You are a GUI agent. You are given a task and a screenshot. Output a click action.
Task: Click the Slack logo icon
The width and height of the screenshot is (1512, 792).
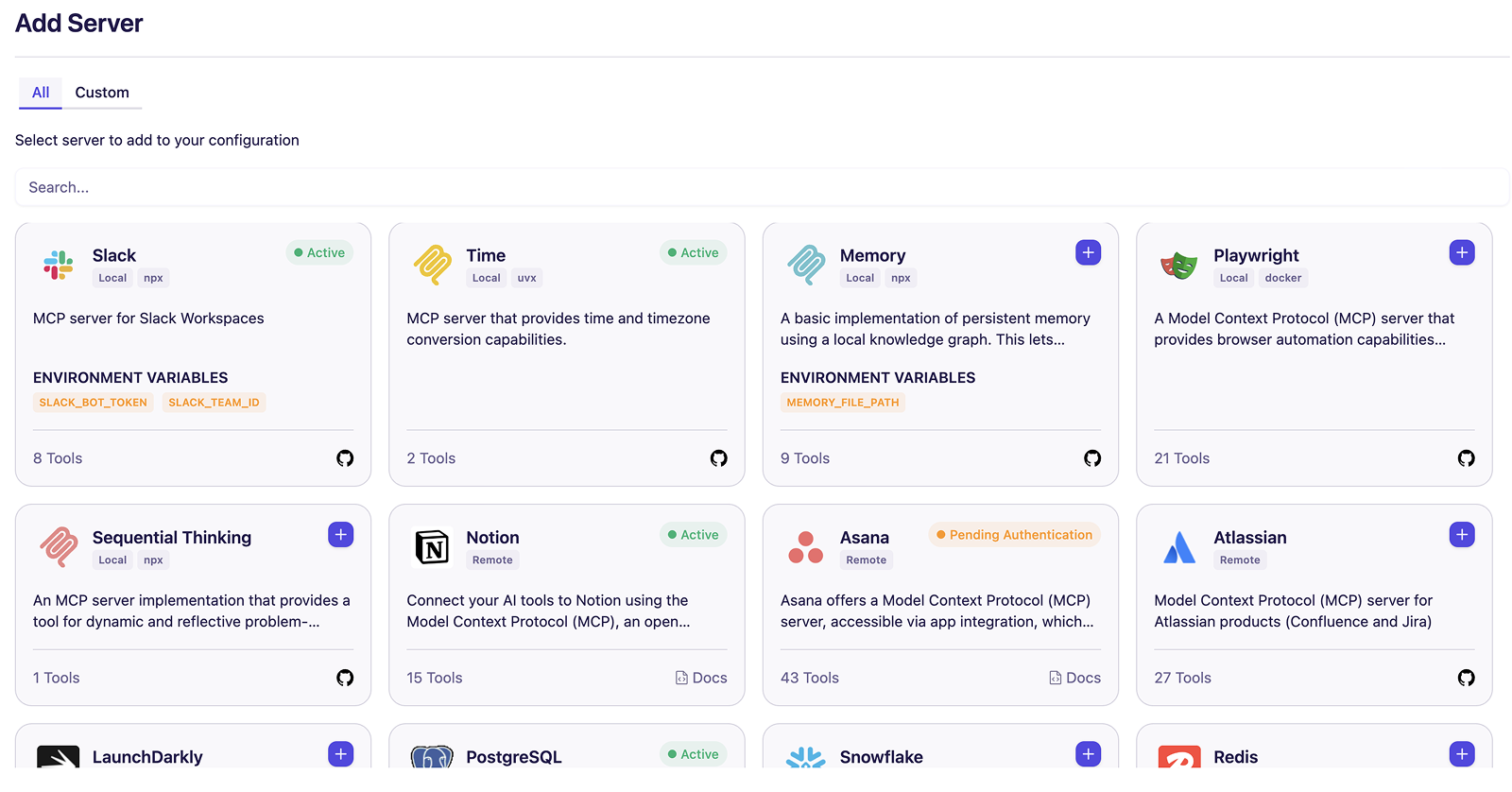pos(59,266)
